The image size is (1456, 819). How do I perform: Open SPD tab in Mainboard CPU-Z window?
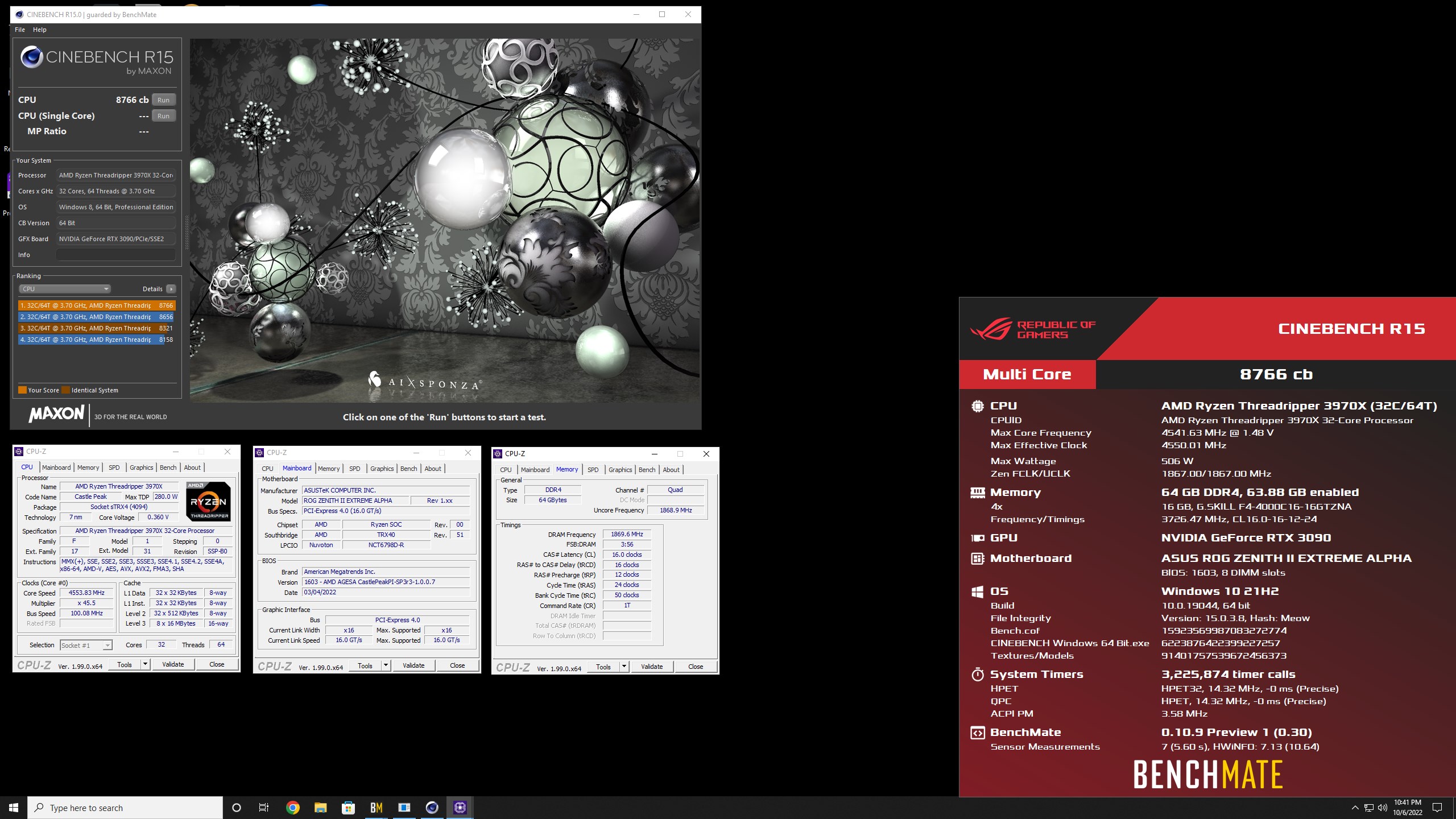[355, 469]
